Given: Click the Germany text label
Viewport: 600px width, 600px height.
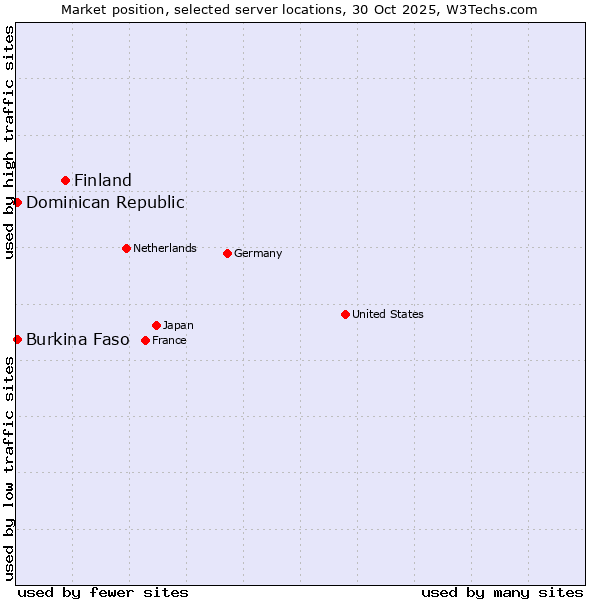Looking at the screenshot, I should (x=258, y=253).
